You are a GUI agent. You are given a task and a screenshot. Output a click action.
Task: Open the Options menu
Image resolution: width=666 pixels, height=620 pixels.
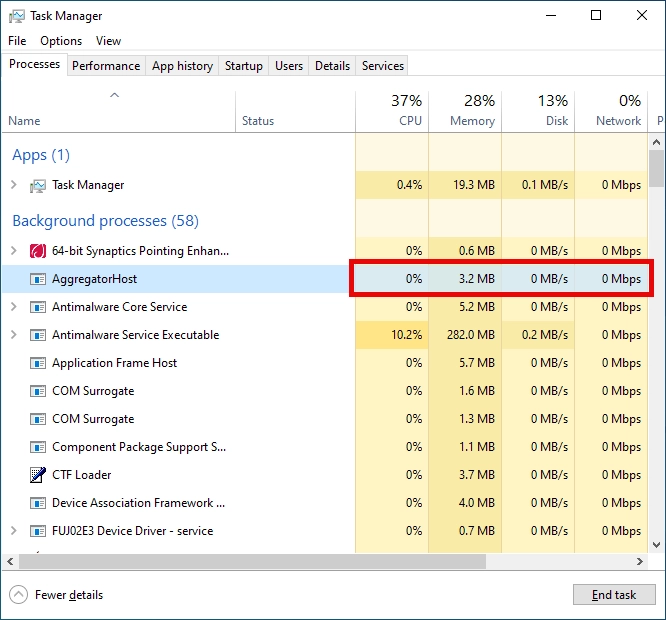tap(61, 41)
